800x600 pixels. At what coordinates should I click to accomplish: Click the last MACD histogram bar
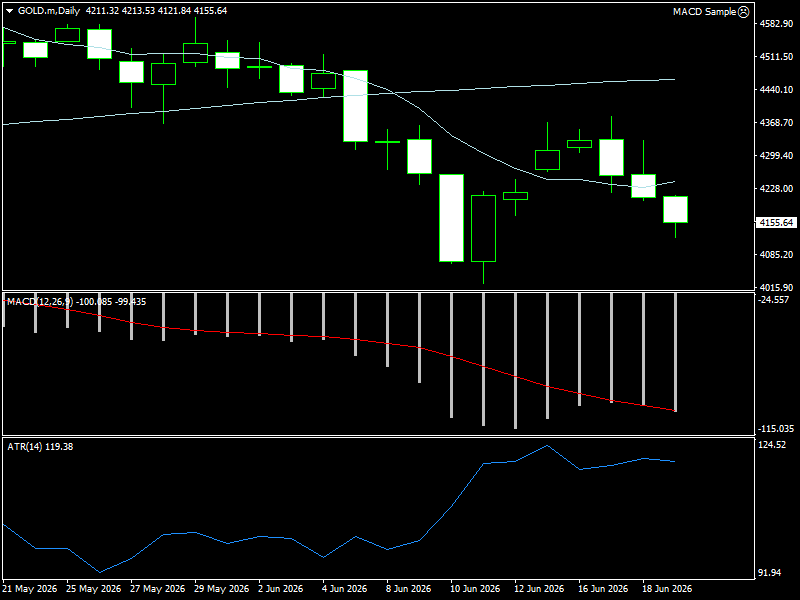click(x=676, y=353)
